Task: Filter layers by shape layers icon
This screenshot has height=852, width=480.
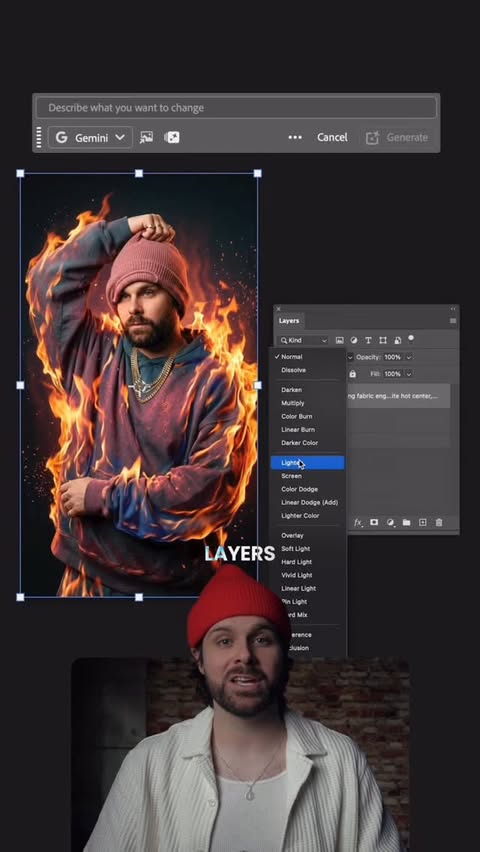Action: (383, 340)
